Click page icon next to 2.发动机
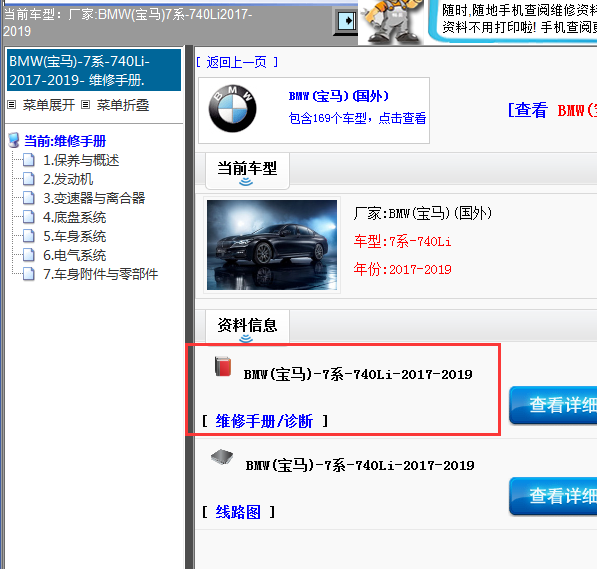 (29, 179)
